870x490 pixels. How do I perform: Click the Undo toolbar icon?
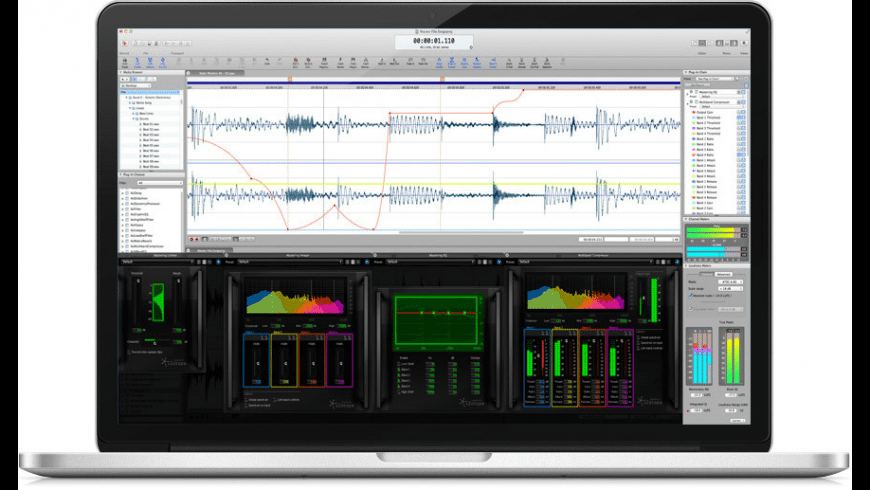267,62
